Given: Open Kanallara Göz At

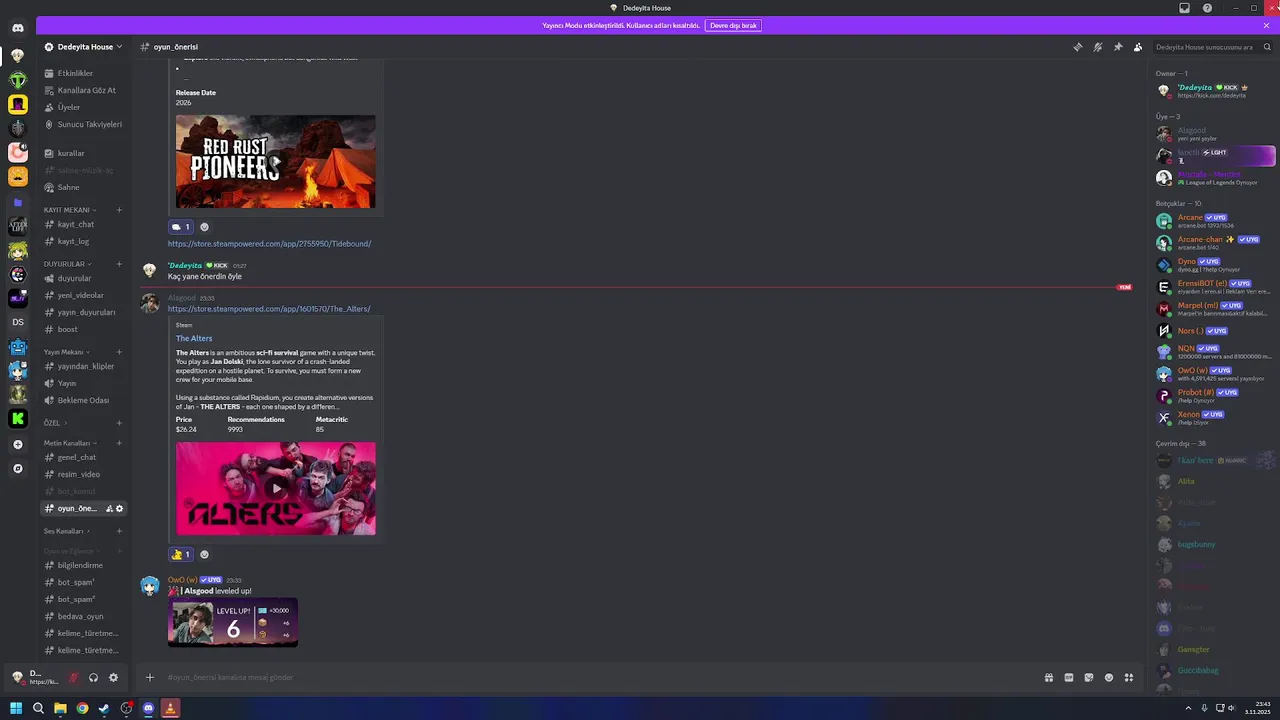Looking at the screenshot, I should [86, 90].
